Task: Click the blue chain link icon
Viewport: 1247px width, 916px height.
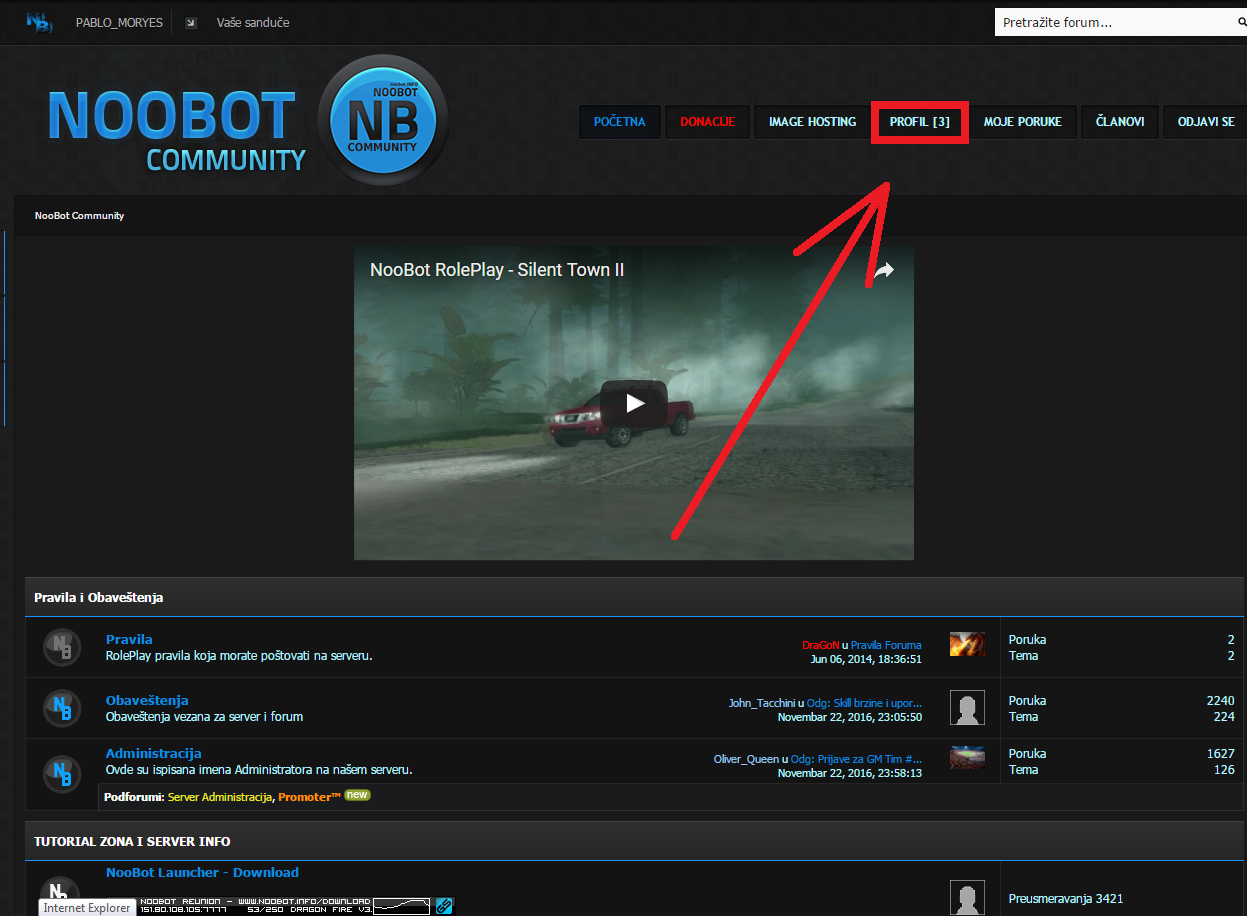Action: (444, 905)
